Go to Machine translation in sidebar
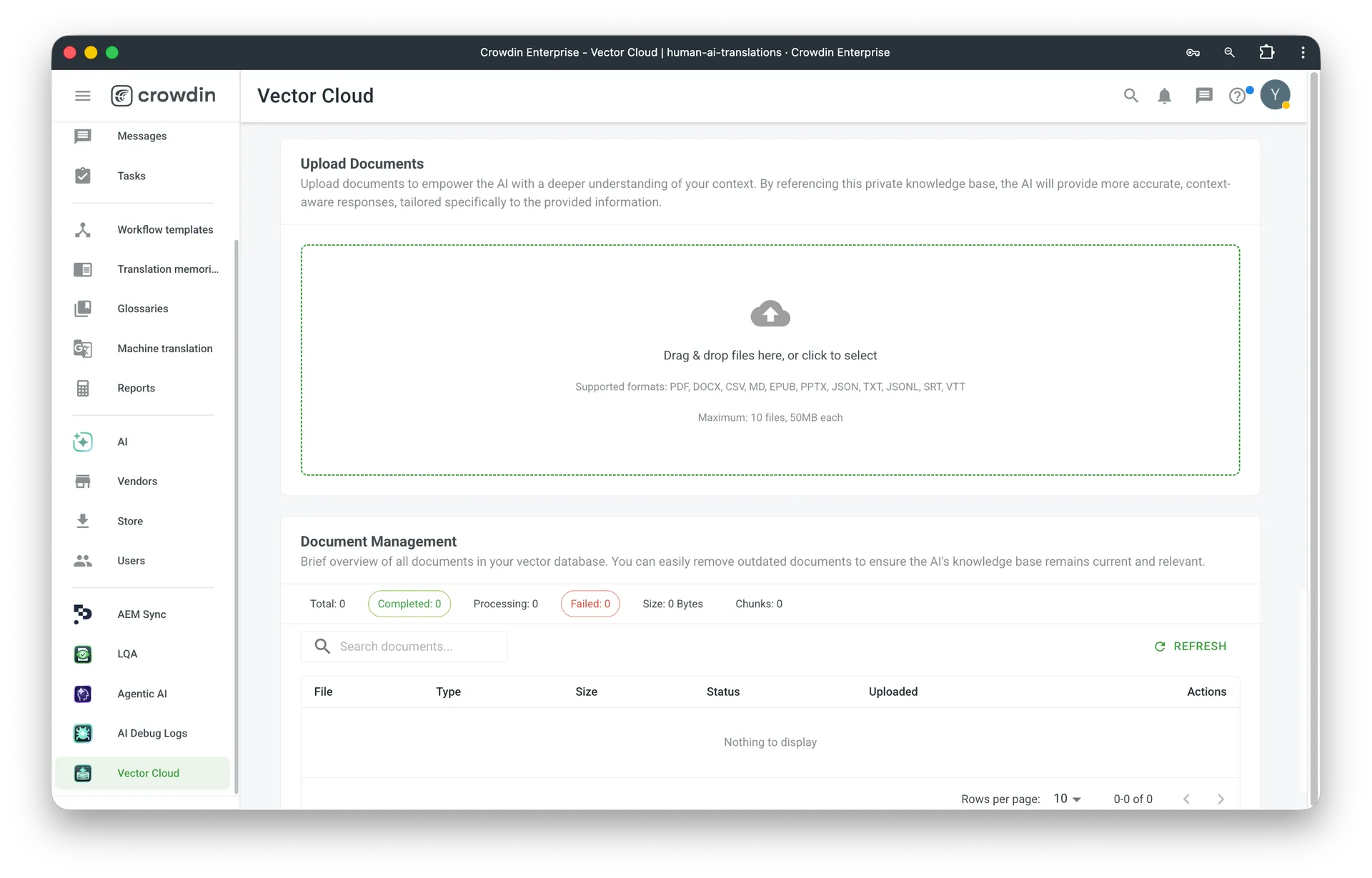 point(164,349)
